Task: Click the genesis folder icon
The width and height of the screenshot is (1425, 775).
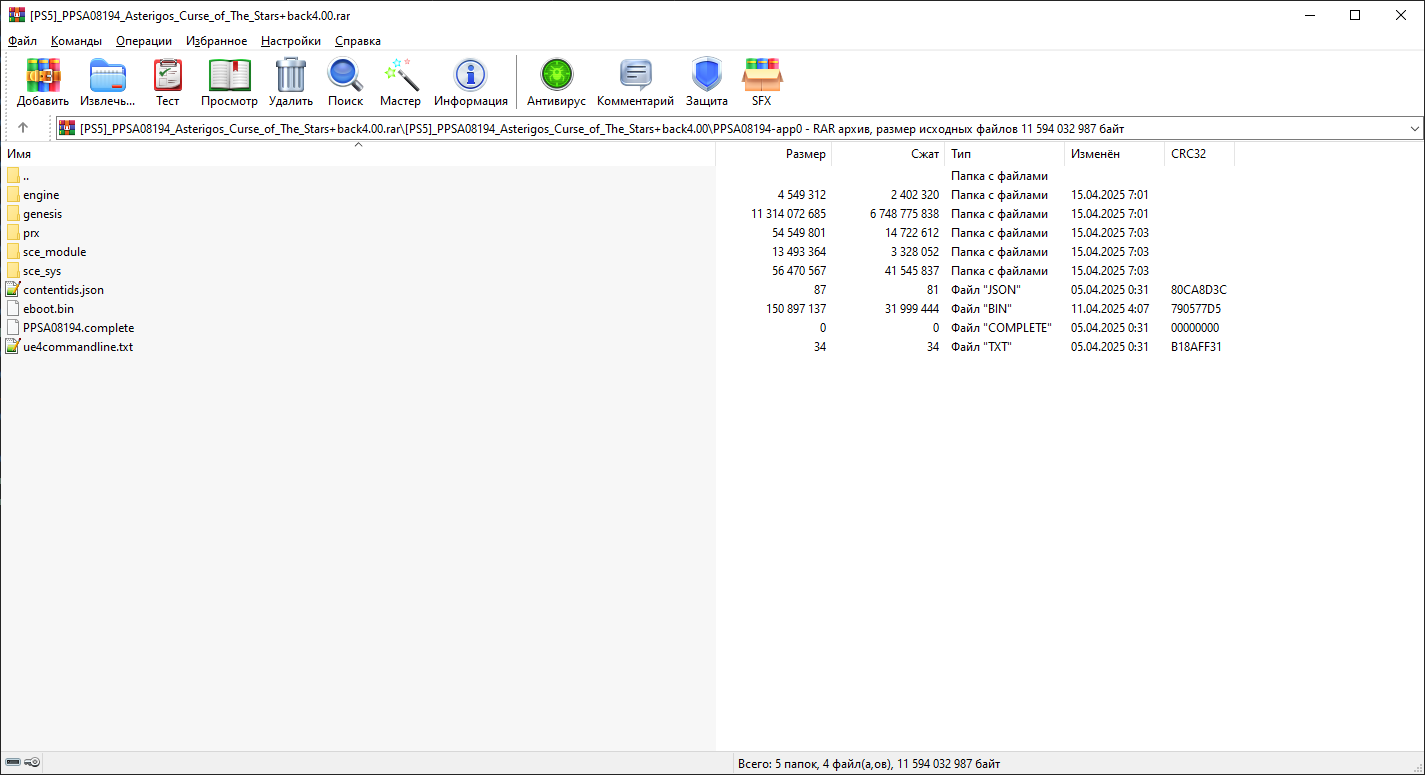Action: pos(13,214)
